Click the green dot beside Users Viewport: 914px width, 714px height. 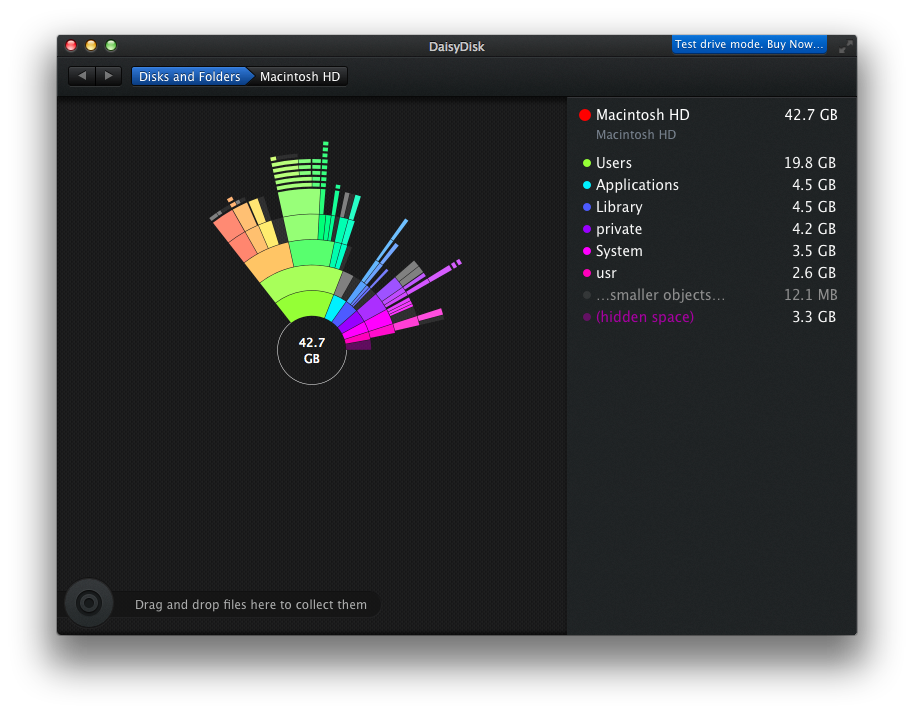click(x=587, y=163)
